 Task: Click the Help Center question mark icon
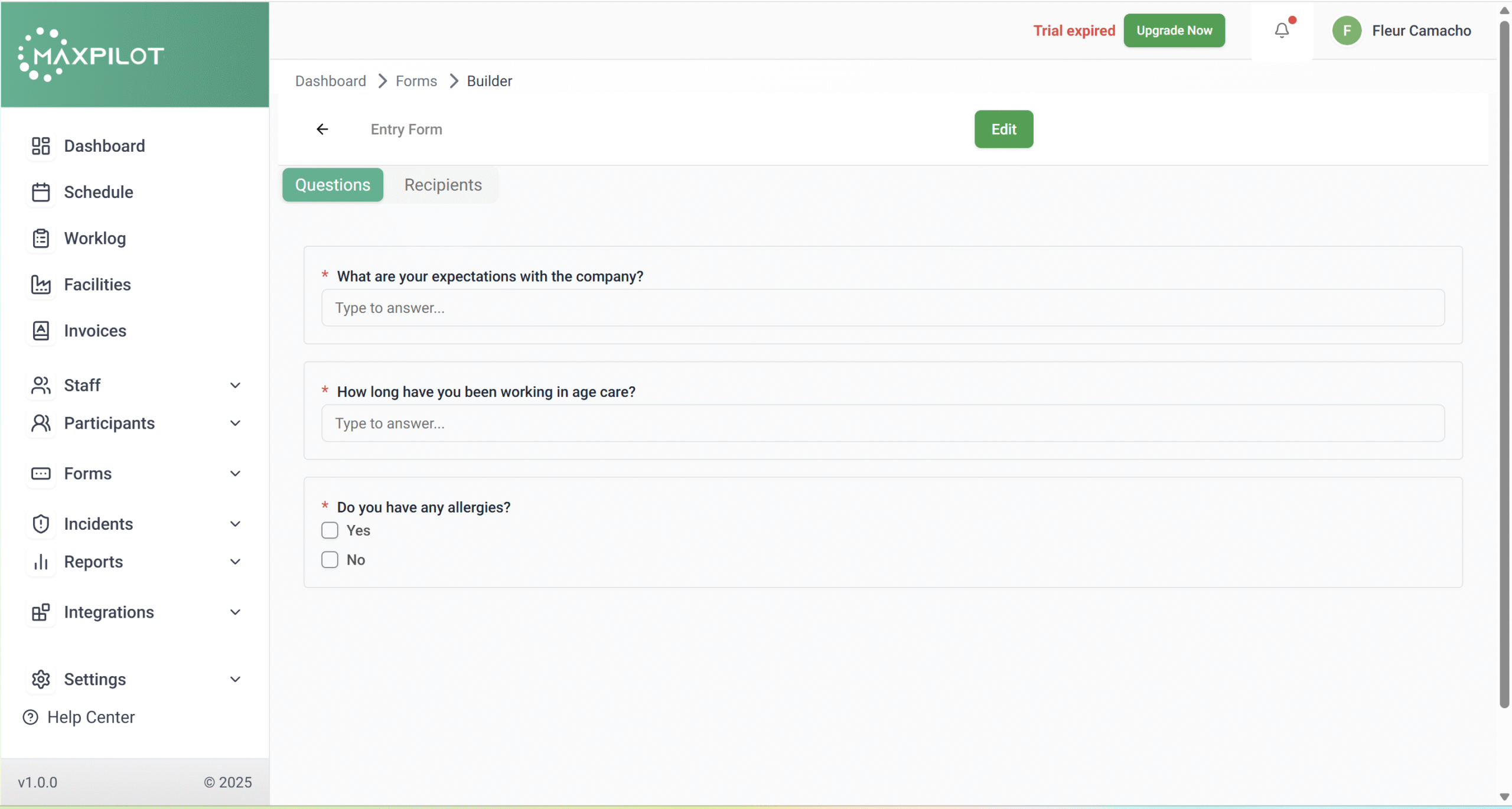coord(30,717)
